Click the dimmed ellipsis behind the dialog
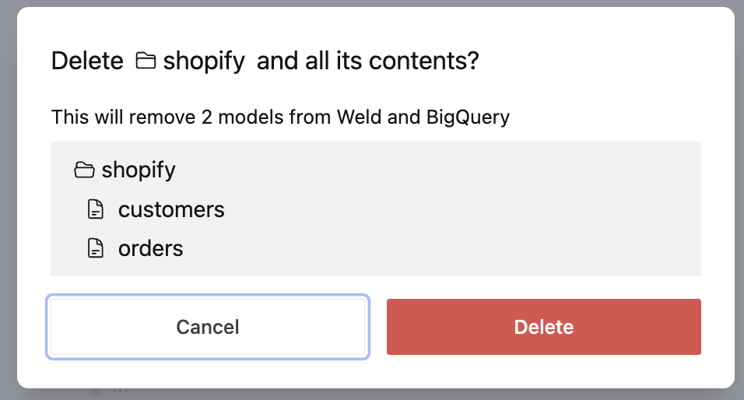 click(x=121, y=393)
